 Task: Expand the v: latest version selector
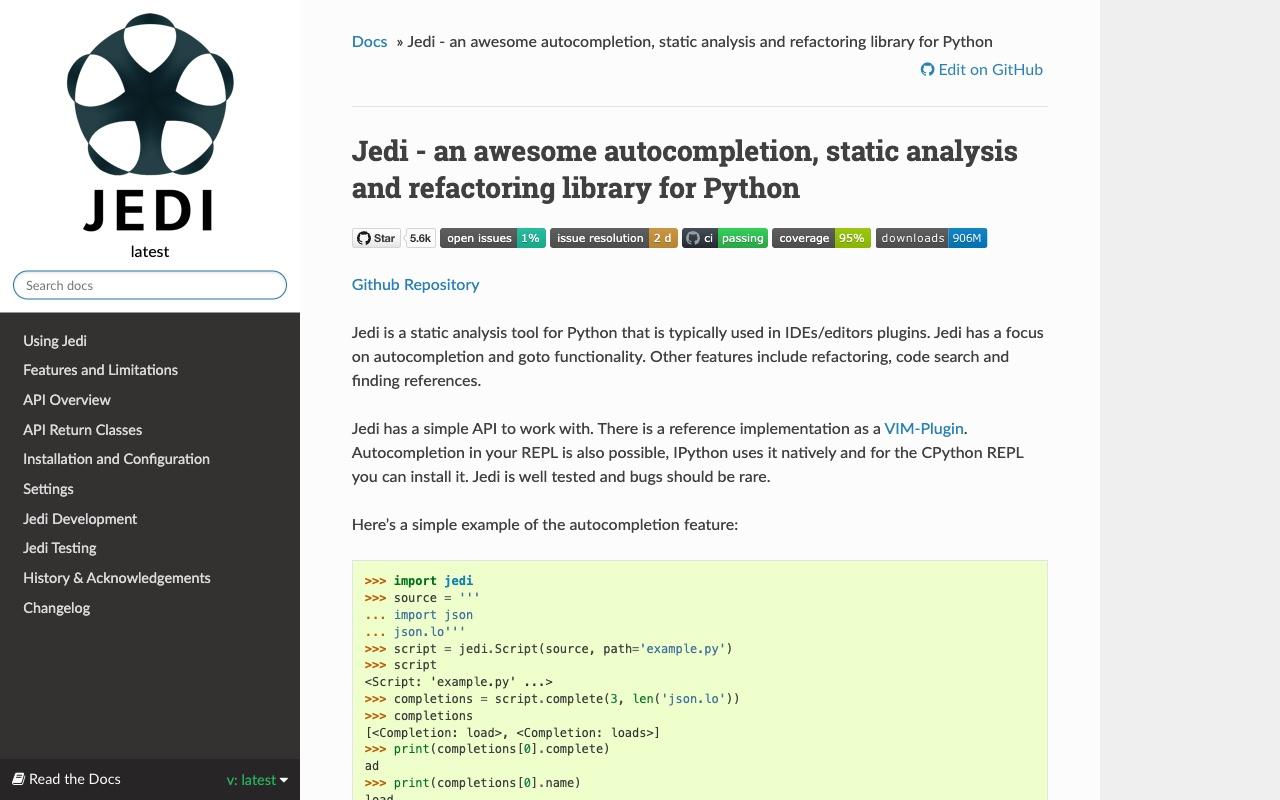pyautogui.click(x=257, y=780)
